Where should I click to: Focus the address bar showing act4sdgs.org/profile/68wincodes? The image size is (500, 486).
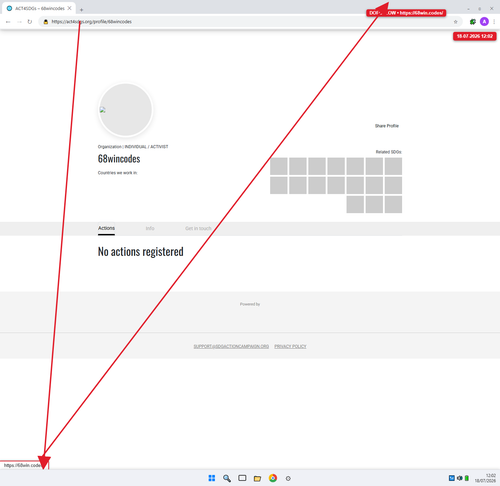(250, 22)
